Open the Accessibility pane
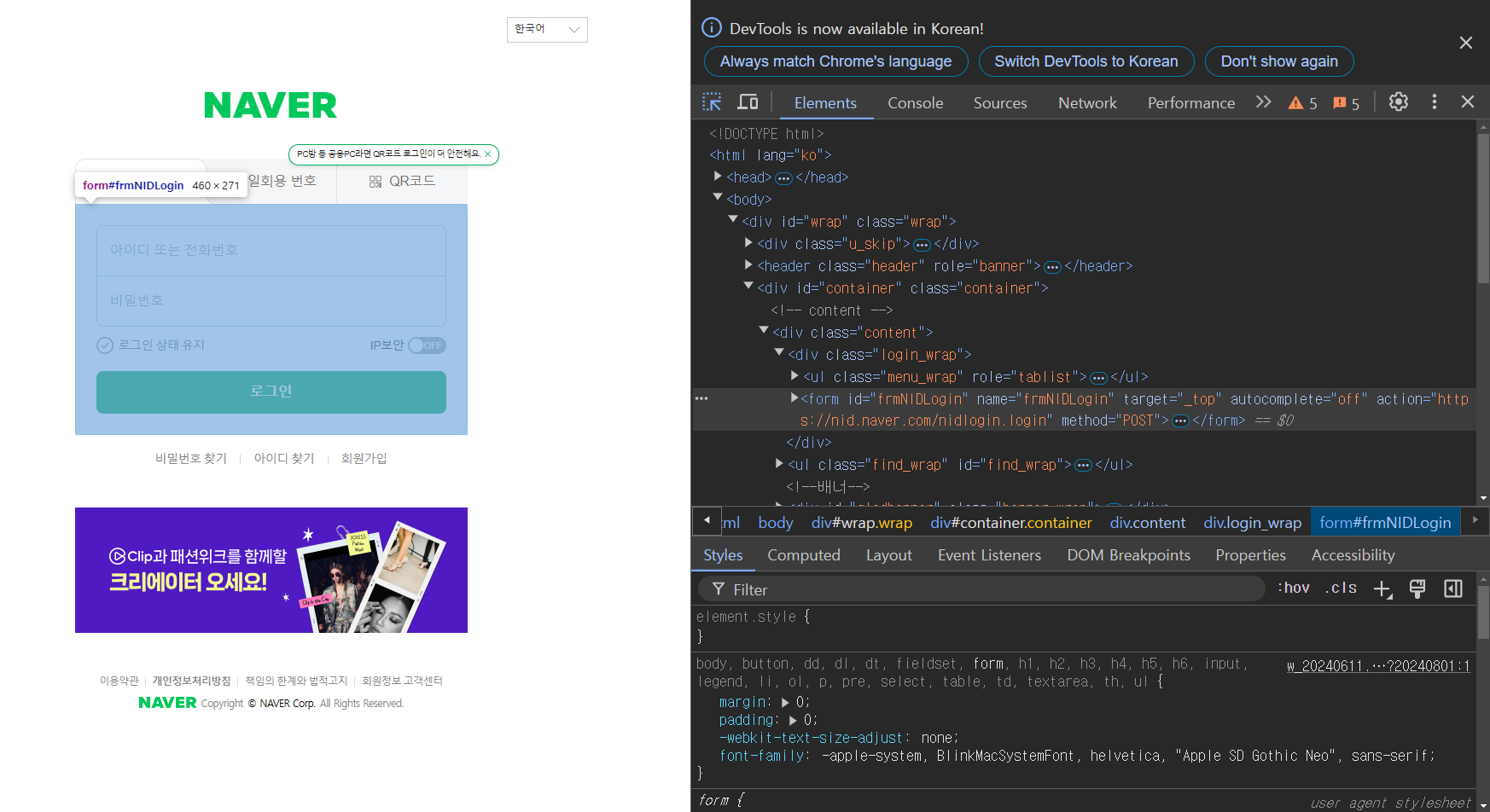1490x812 pixels. click(x=1353, y=555)
